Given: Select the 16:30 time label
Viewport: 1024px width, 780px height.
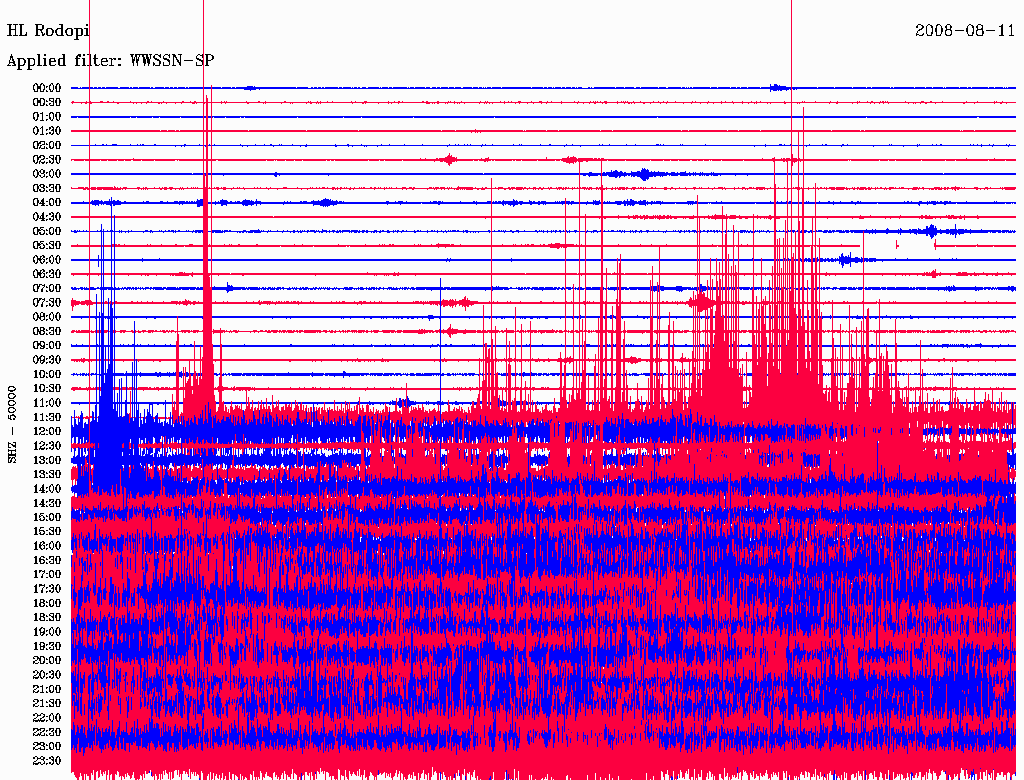Looking at the screenshot, I should pyautogui.click(x=47, y=561).
